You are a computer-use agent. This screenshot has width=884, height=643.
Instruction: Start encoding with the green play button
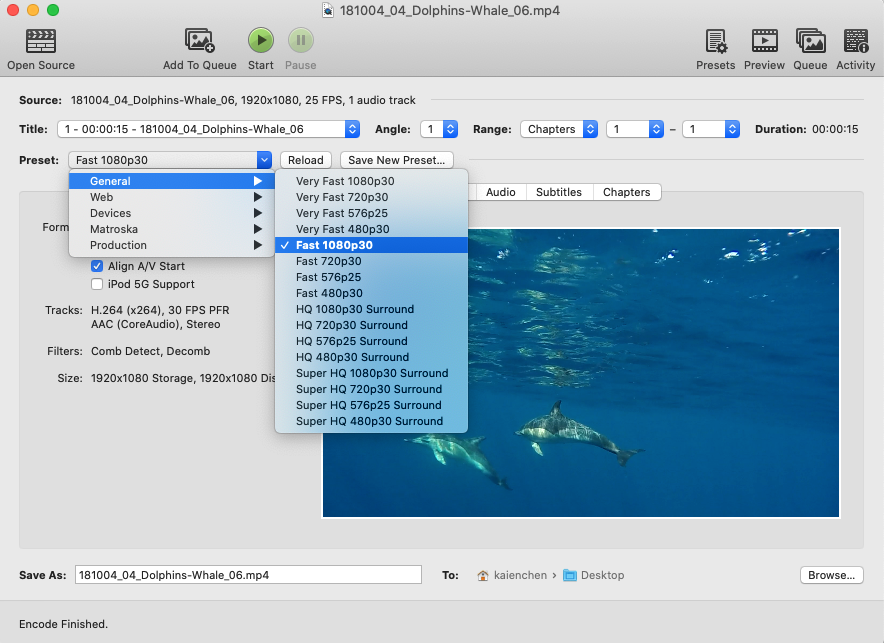pyautogui.click(x=260, y=40)
